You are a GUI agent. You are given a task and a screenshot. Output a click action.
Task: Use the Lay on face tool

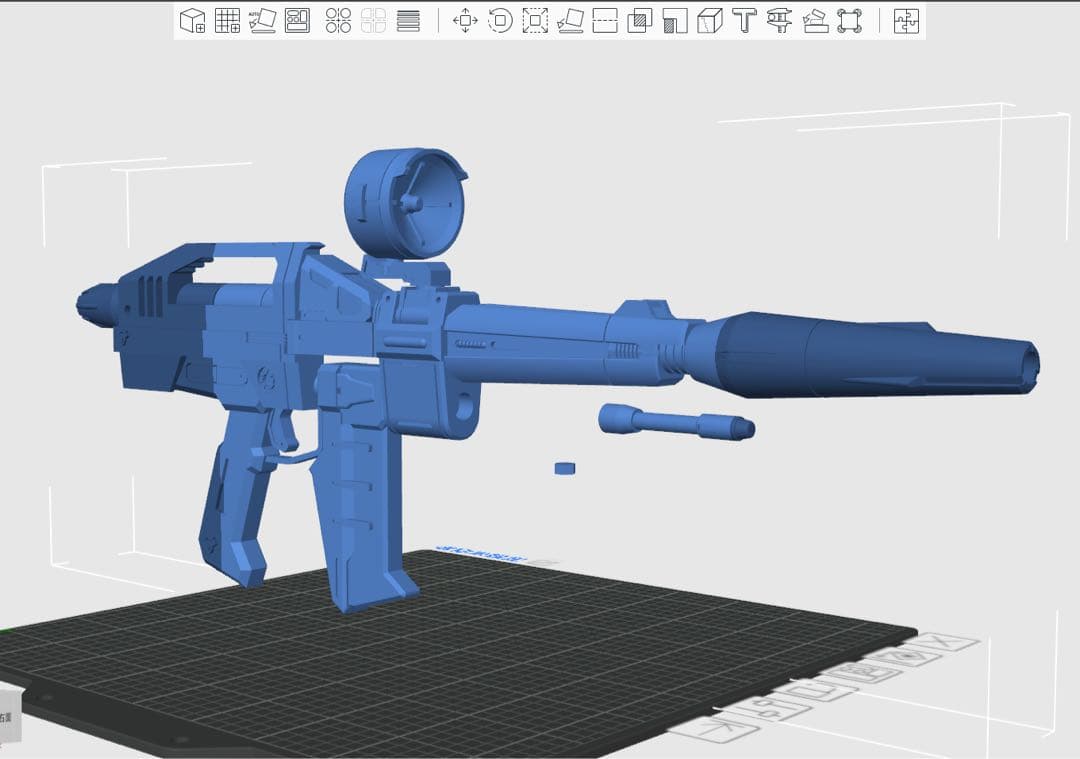[x=570, y=21]
